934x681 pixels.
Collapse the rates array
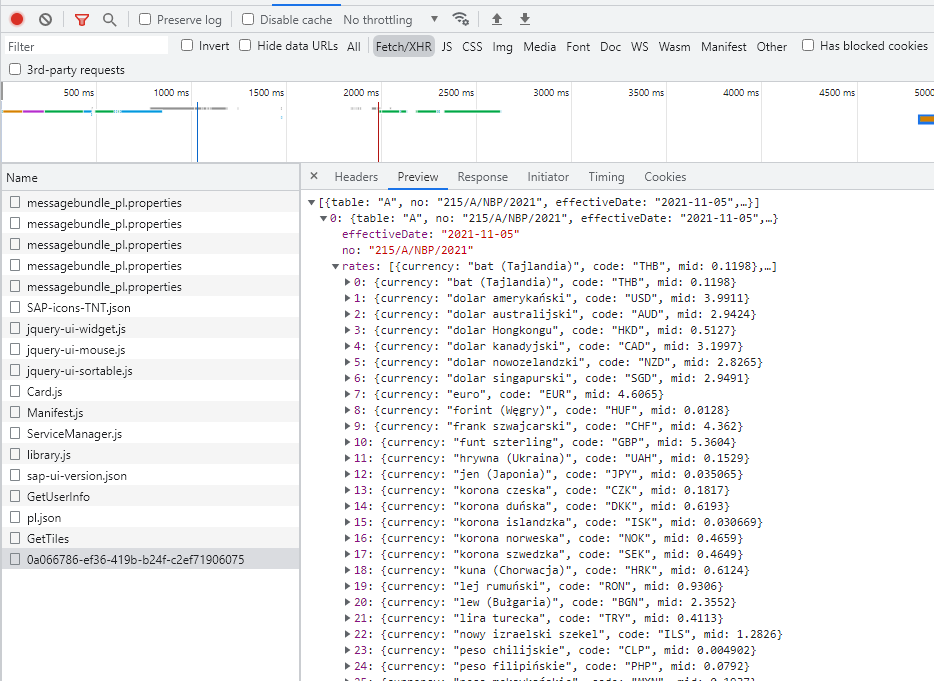click(335, 266)
